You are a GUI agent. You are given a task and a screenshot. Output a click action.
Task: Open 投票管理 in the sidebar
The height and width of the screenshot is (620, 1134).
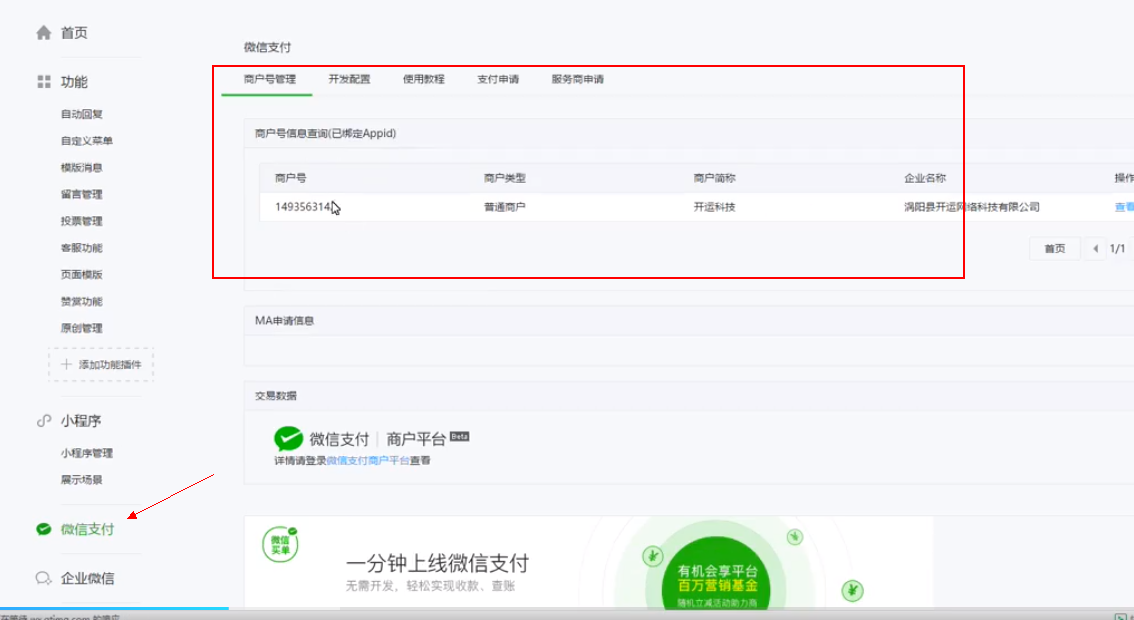click(82, 221)
